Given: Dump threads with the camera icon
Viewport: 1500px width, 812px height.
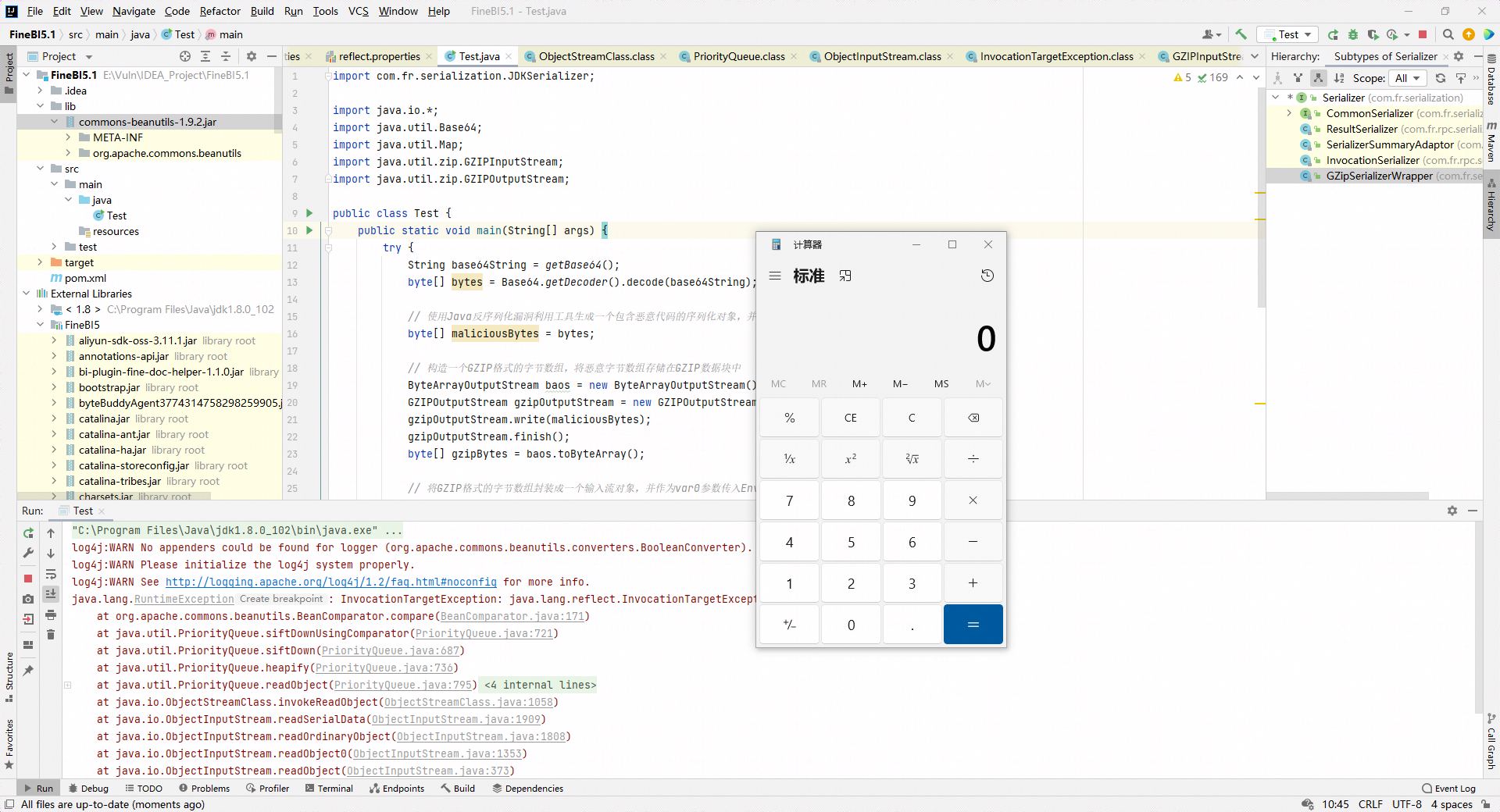Looking at the screenshot, I should tap(28, 599).
